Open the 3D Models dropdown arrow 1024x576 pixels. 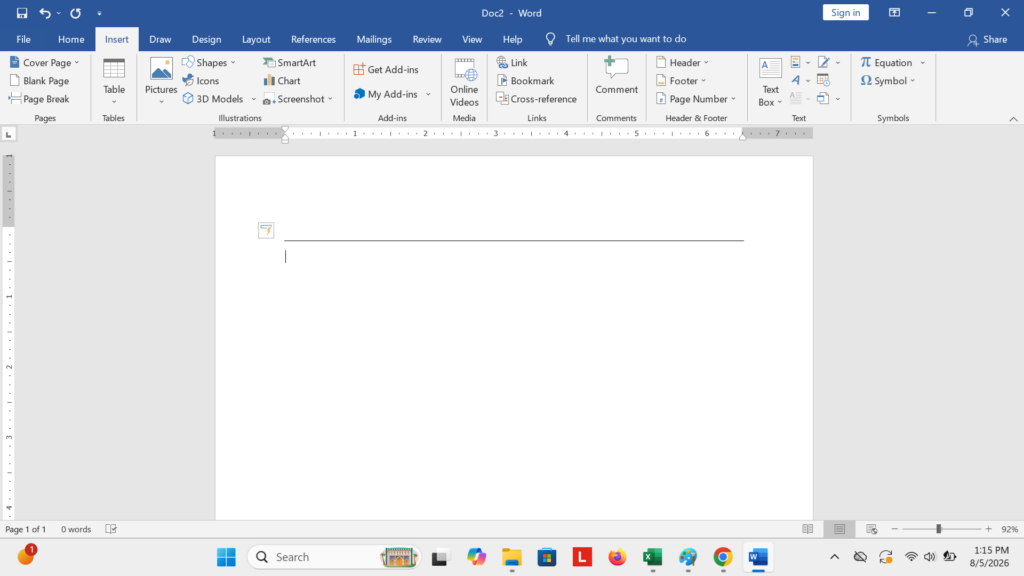[x=253, y=99]
